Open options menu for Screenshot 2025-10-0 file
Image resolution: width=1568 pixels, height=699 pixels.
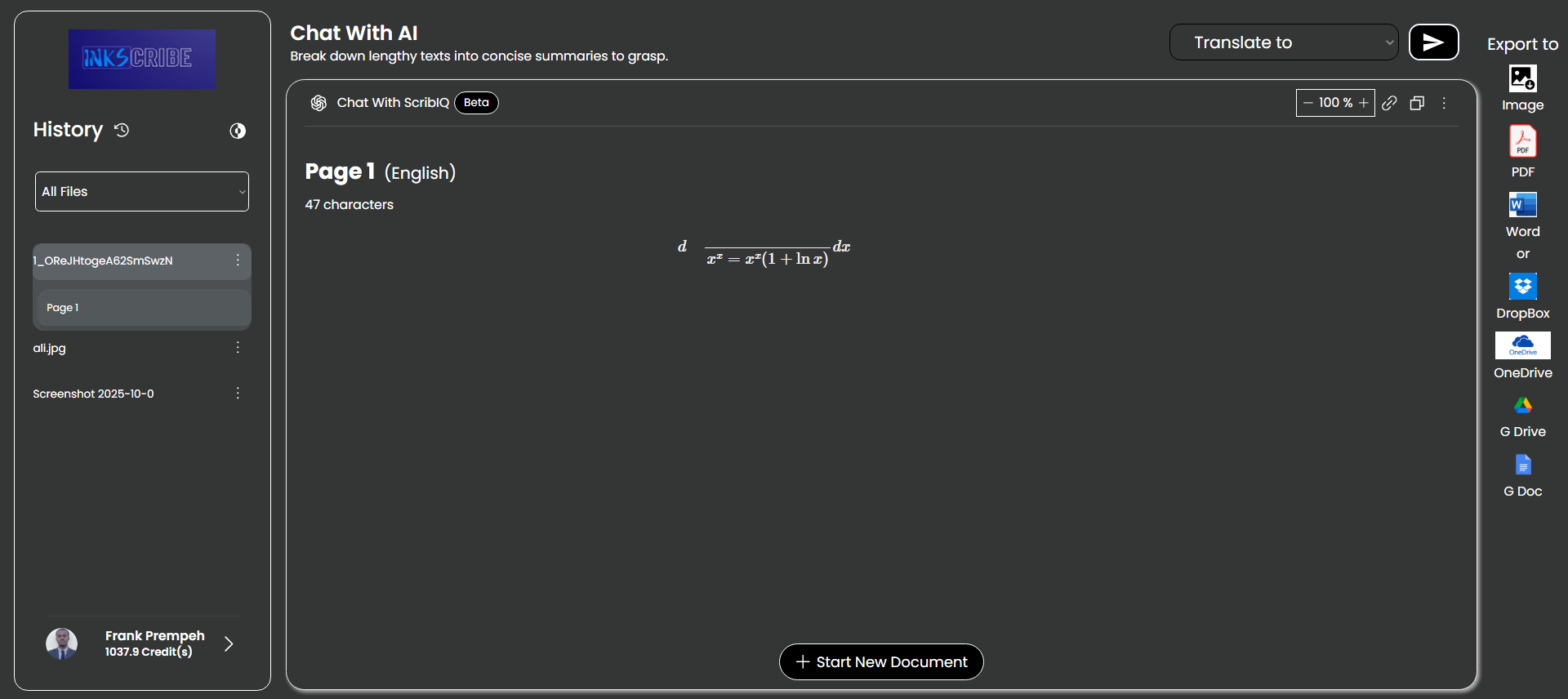pos(238,394)
